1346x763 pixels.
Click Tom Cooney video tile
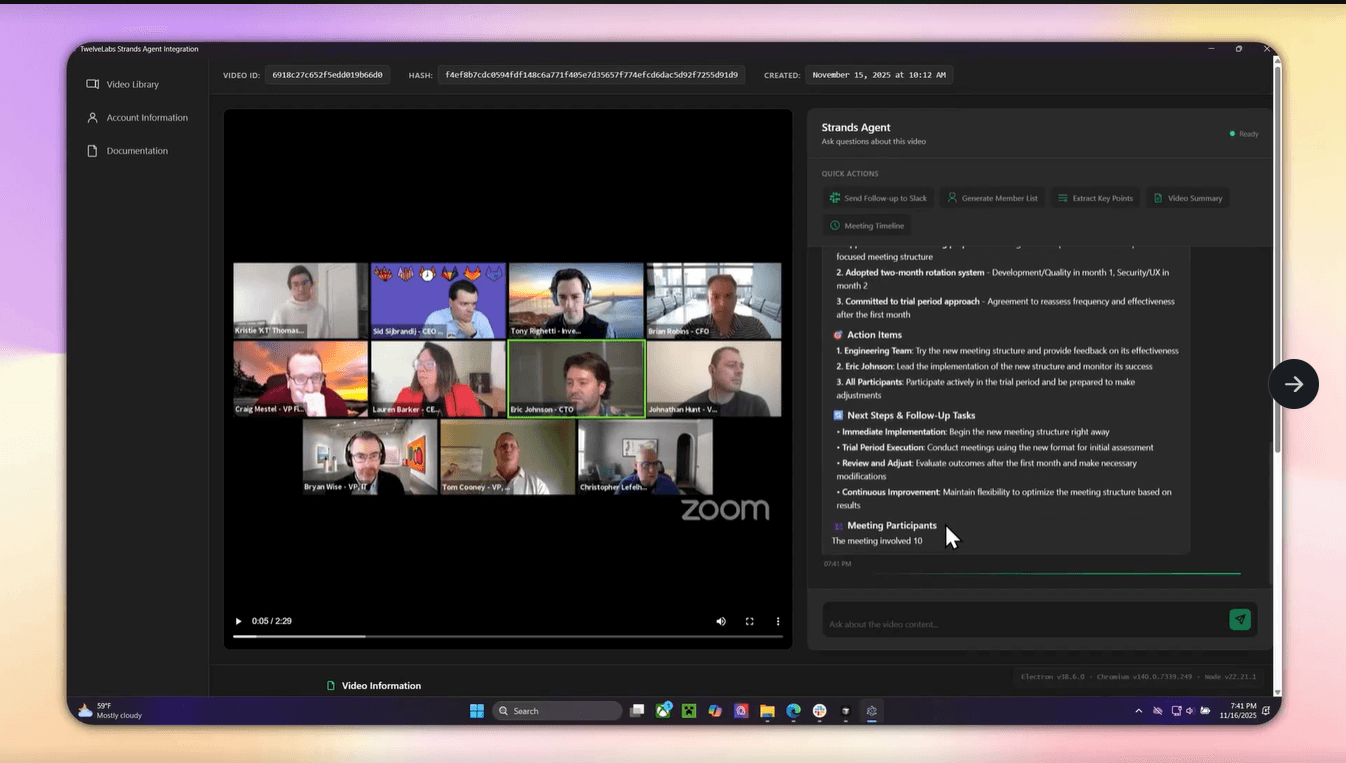point(508,457)
